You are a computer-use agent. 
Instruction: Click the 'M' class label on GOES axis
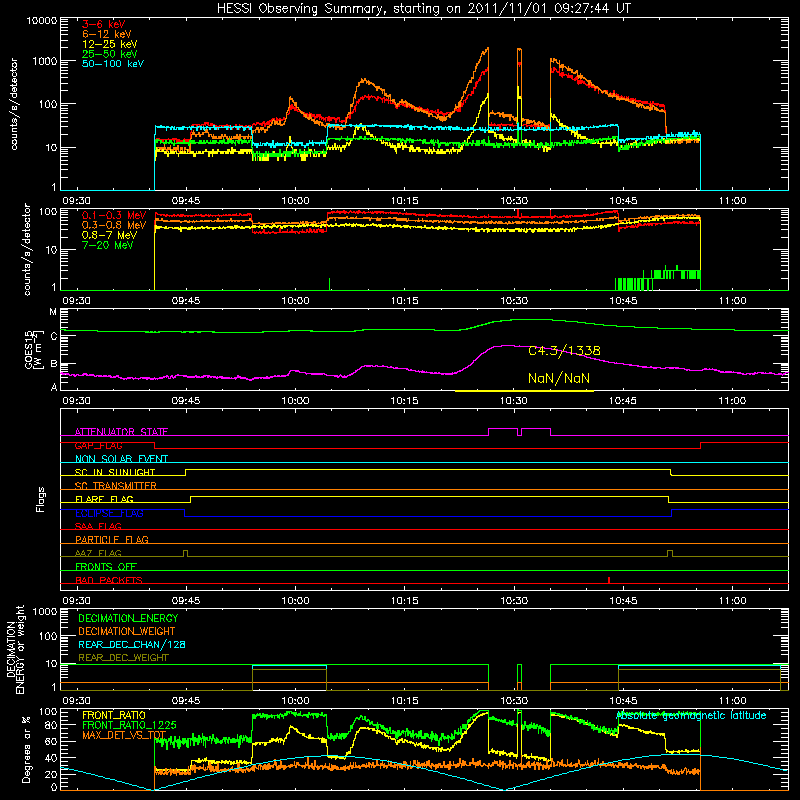53,312
